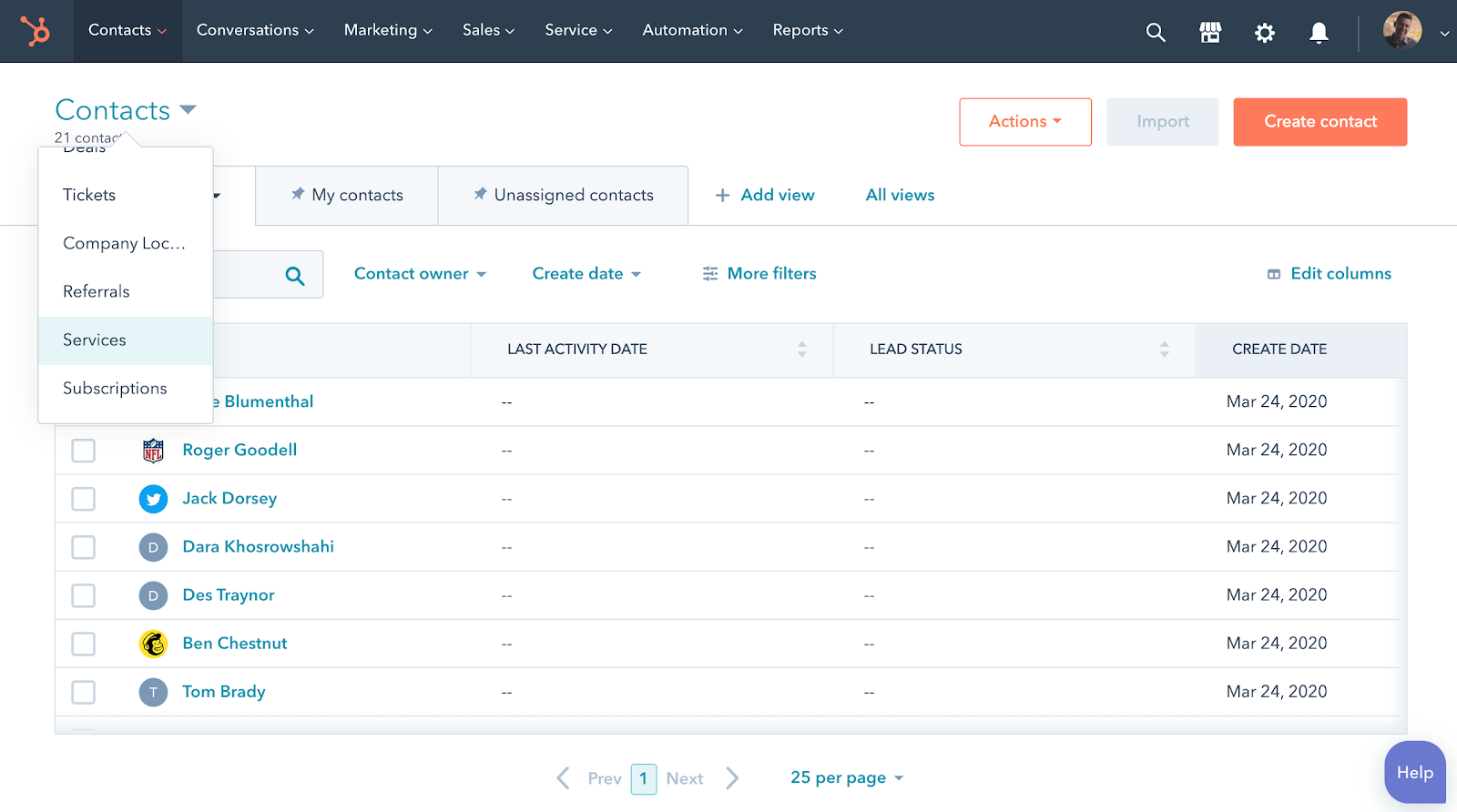Open the Reports nav menu
The width and height of the screenshot is (1457, 812).
(x=808, y=30)
